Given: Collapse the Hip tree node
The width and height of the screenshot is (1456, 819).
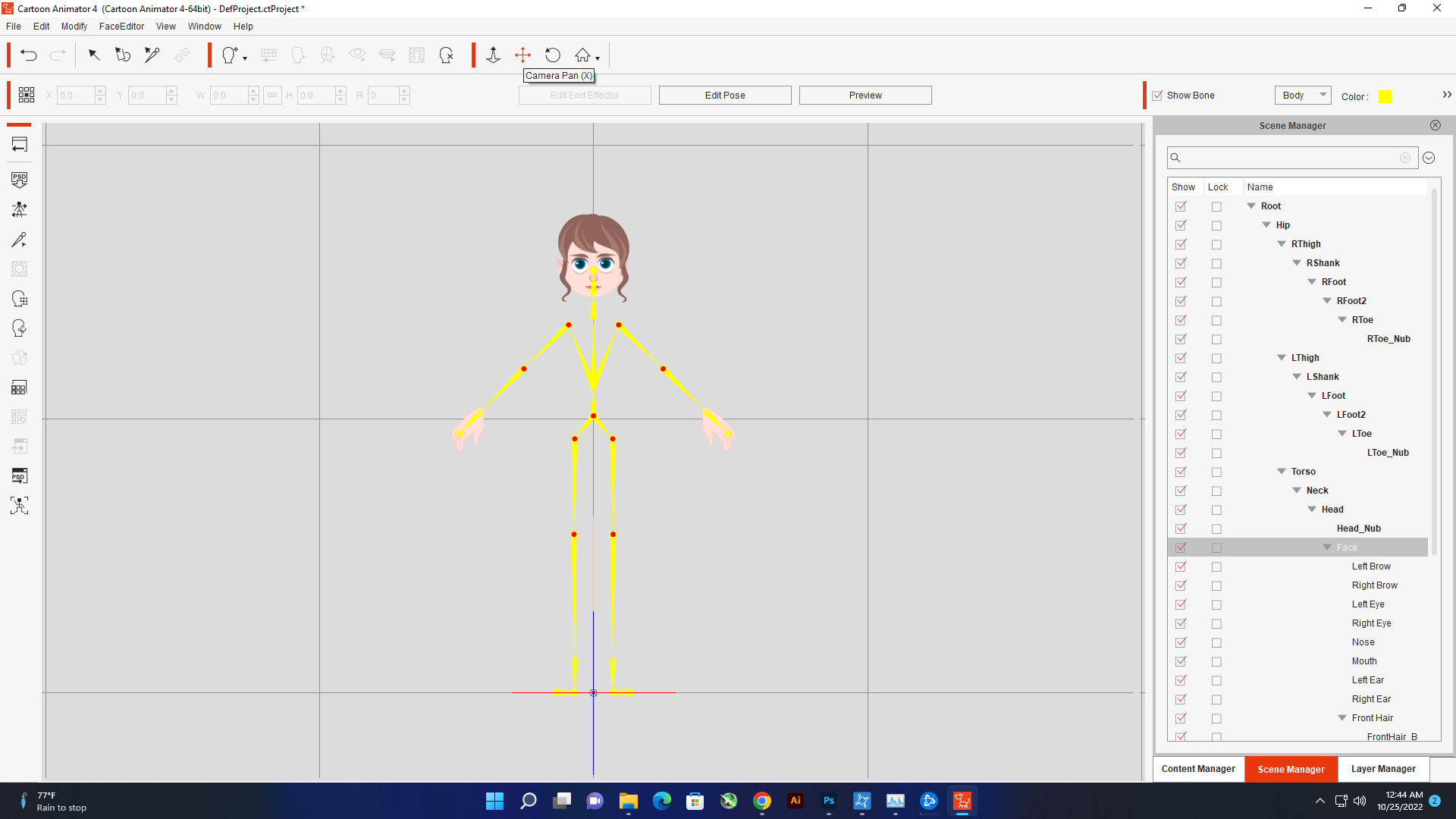Looking at the screenshot, I should click(1266, 225).
